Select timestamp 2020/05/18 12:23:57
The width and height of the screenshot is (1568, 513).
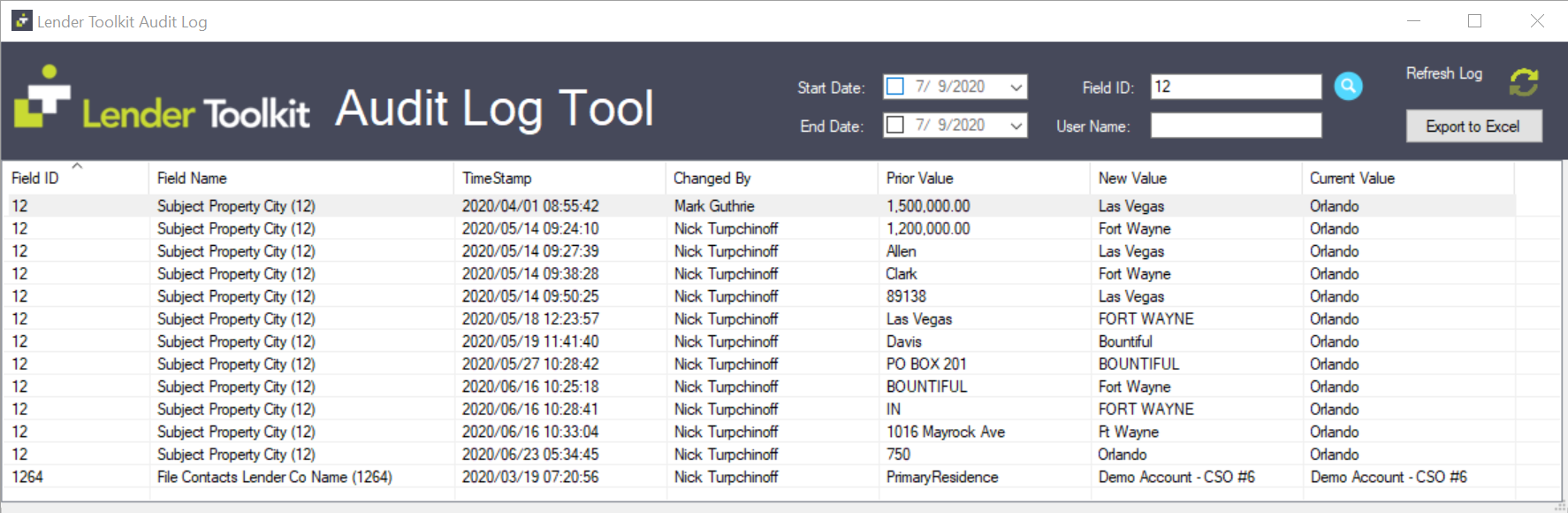(x=530, y=319)
